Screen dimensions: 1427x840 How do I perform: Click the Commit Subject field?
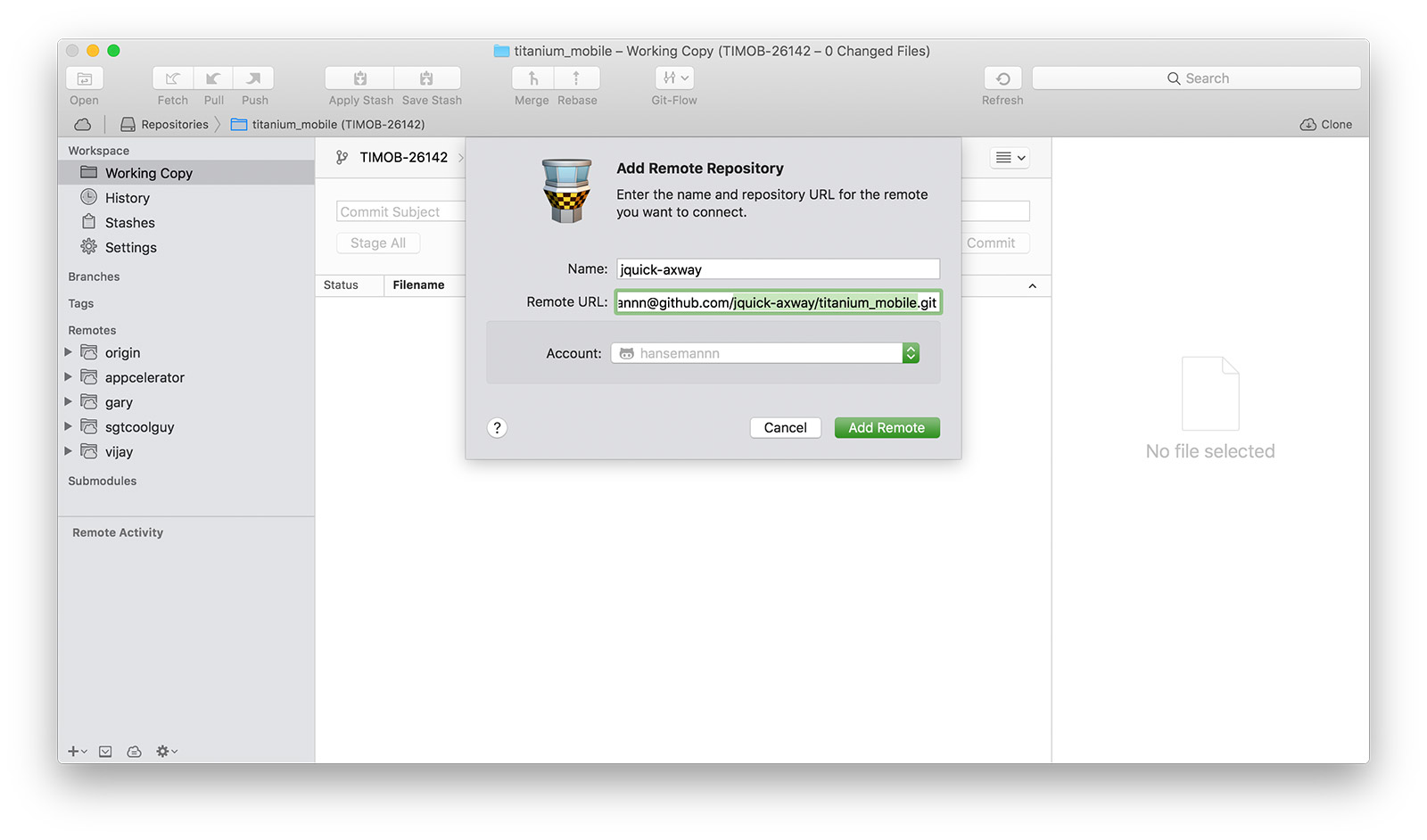[x=401, y=211]
